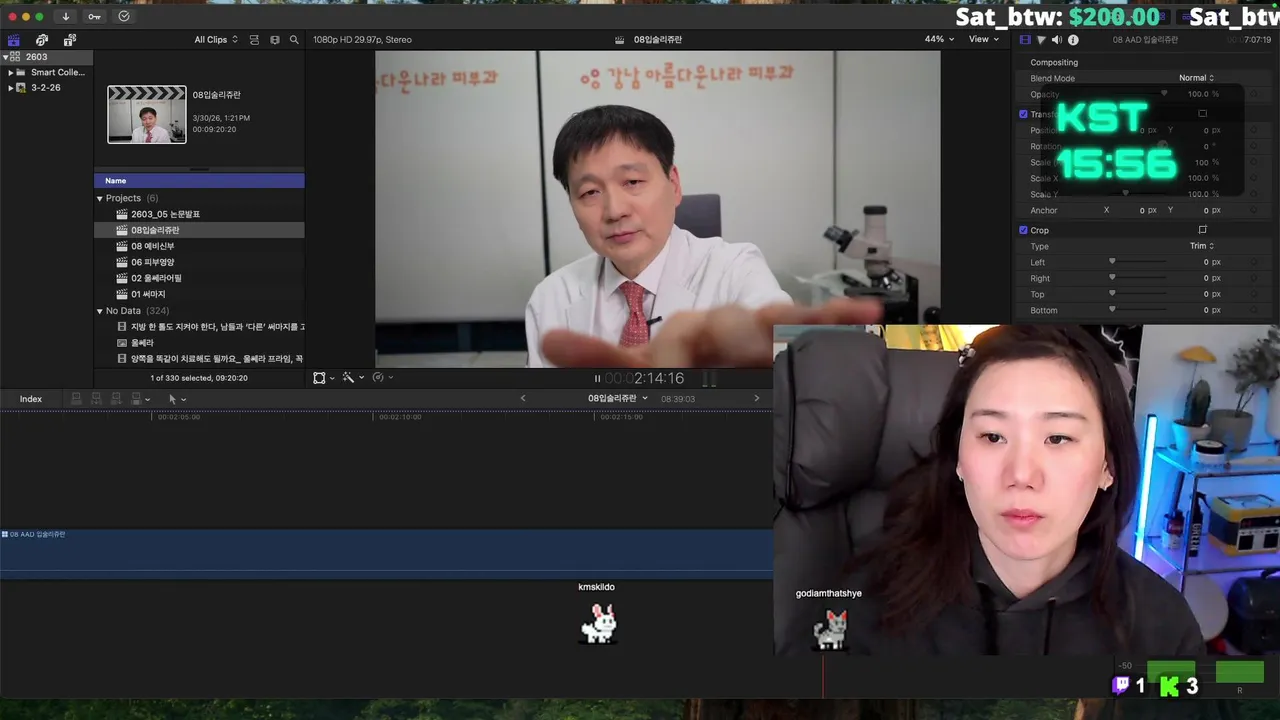Pause playback in the viewer

597,378
